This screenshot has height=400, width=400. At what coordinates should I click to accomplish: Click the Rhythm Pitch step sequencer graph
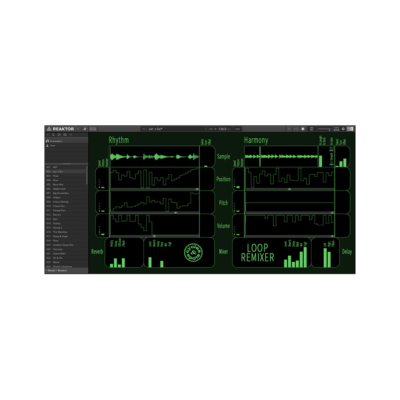click(x=154, y=201)
